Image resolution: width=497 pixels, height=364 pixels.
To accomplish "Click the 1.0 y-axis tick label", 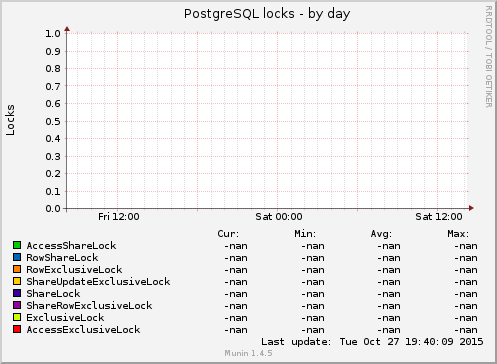I will (53, 34).
